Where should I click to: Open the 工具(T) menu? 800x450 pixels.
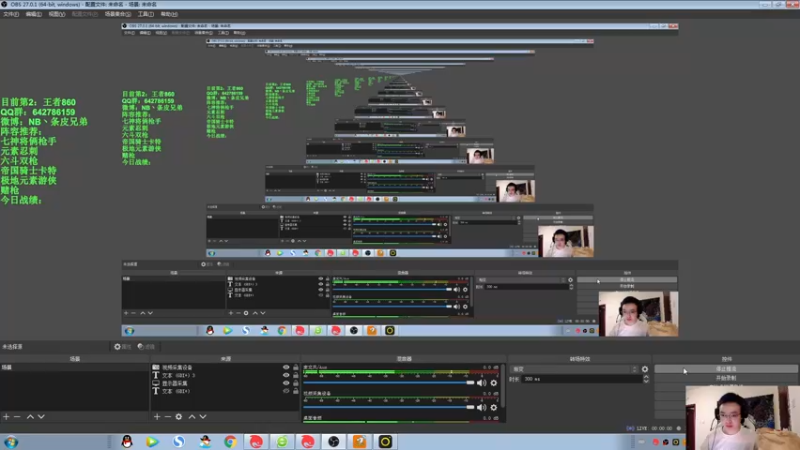point(145,14)
